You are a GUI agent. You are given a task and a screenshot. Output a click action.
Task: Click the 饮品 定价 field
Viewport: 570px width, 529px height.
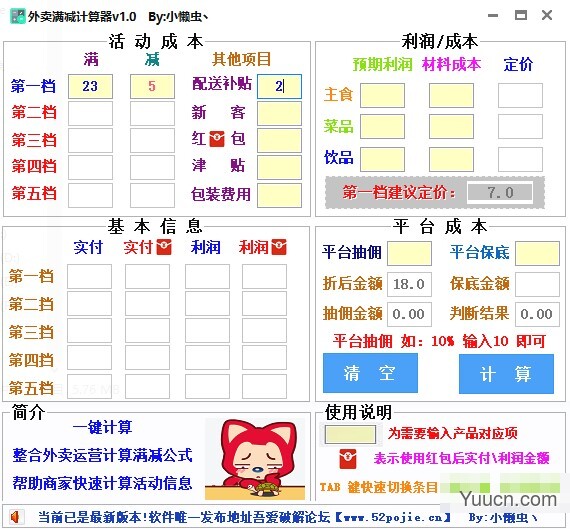pyautogui.click(x=520, y=159)
